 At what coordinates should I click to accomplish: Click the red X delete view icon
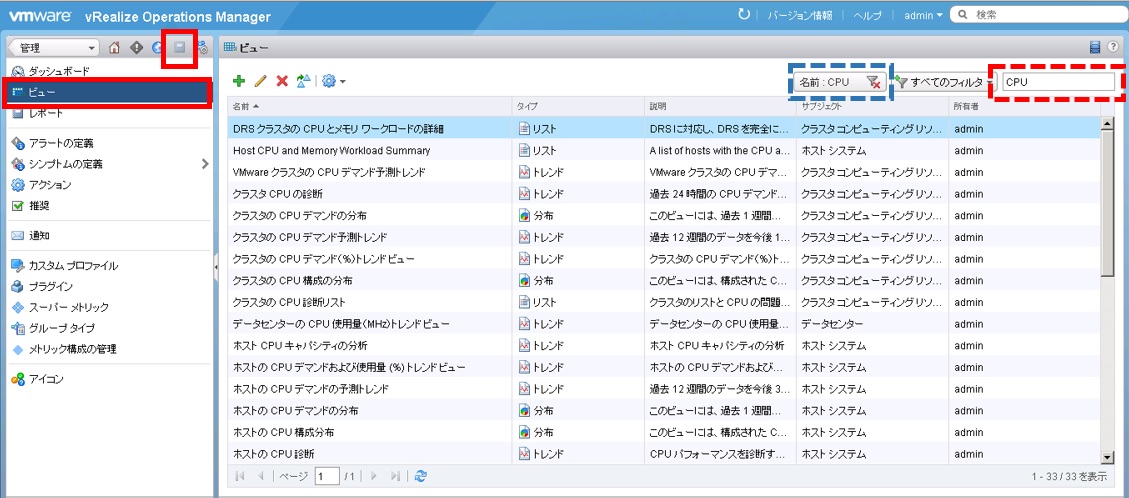pos(282,81)
